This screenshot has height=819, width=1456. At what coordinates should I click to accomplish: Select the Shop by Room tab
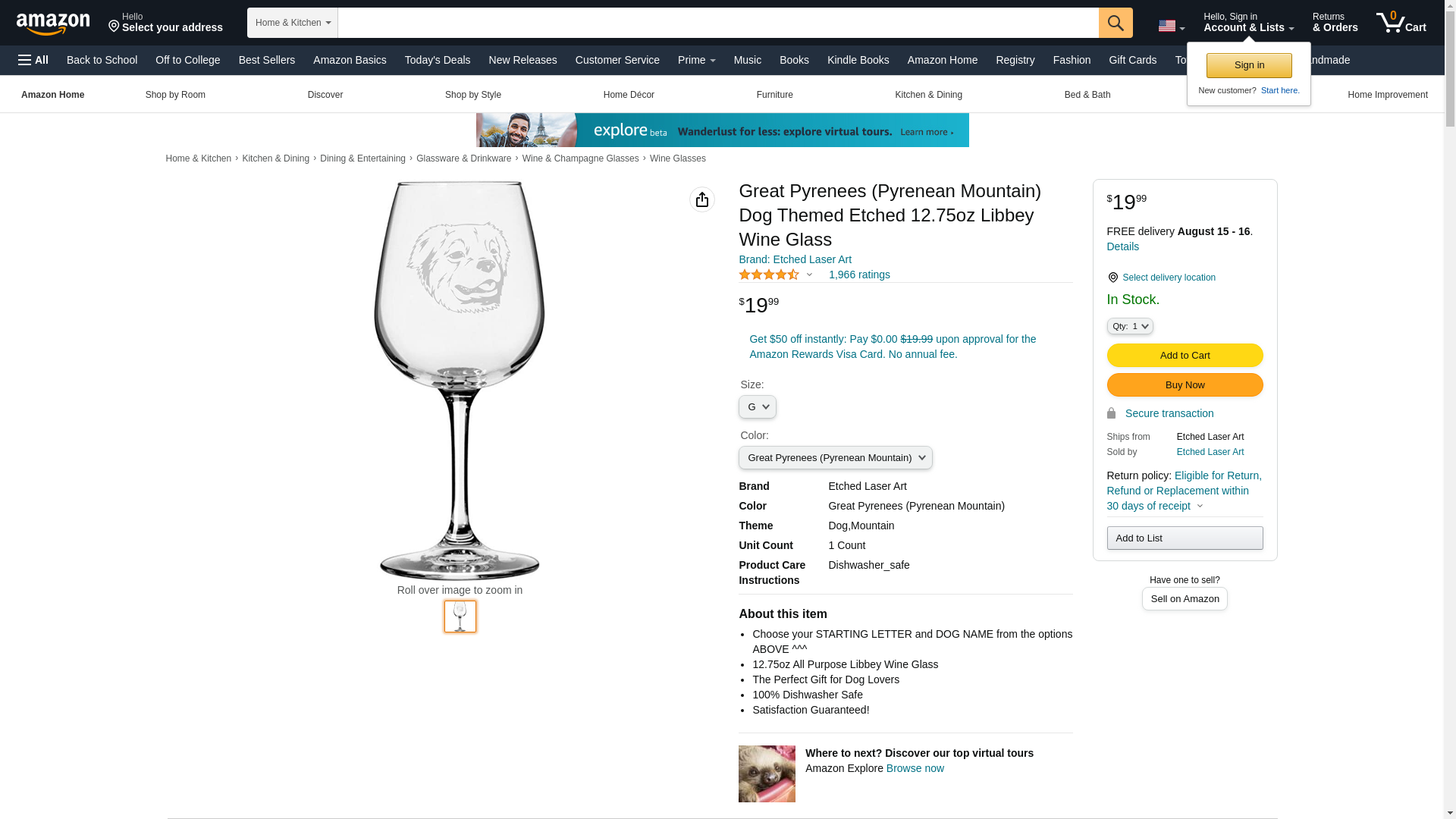[x=175, y=95]
